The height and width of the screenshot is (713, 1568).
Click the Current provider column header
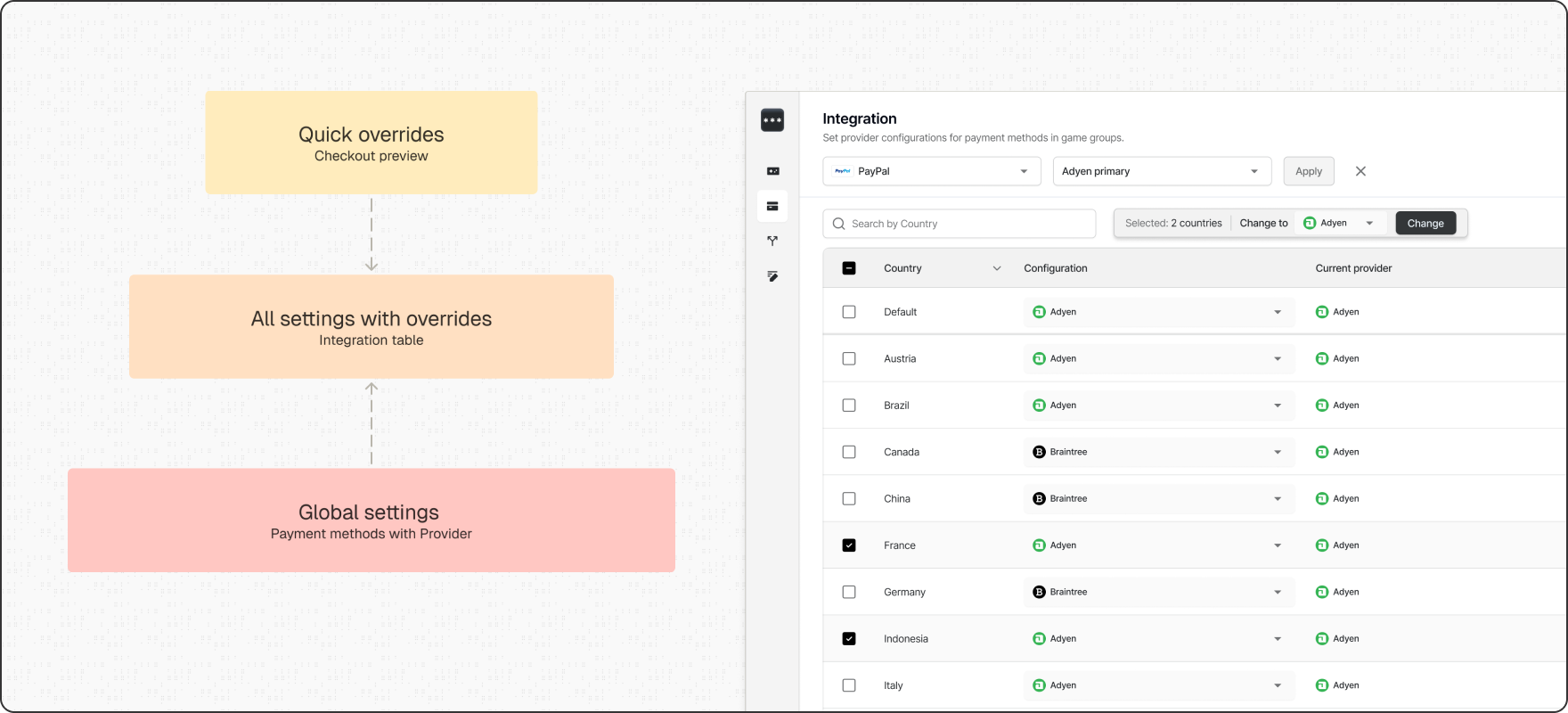coord(1353,268)
